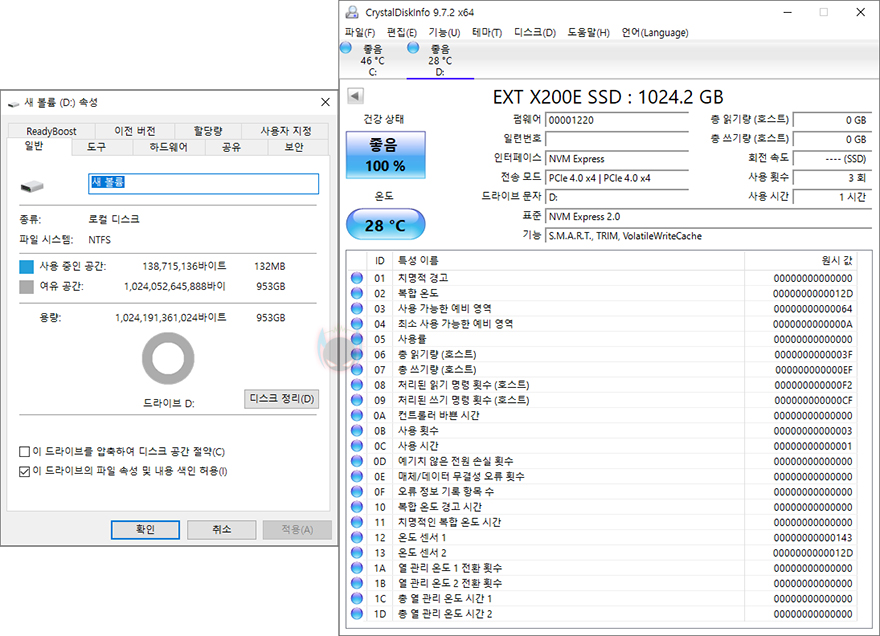
Task: Open the 테마(T) menu
Action: point(487,33)
